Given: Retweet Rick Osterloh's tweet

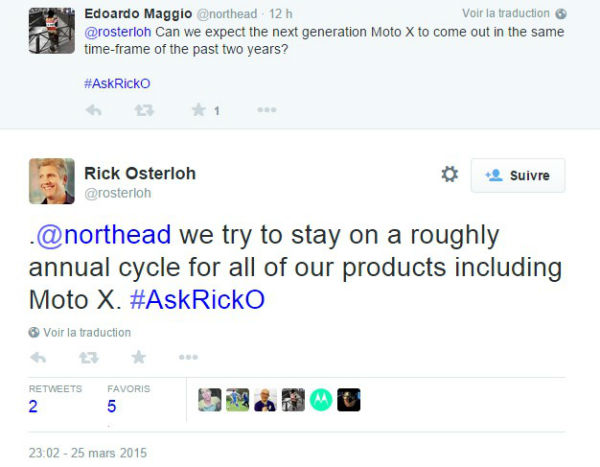Looking at the screenshot, I should click(87, 357).
